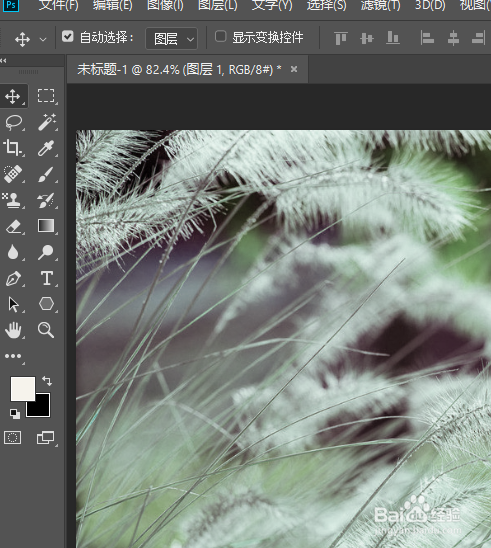Select the Brush tool

click(x=46, y=174)
